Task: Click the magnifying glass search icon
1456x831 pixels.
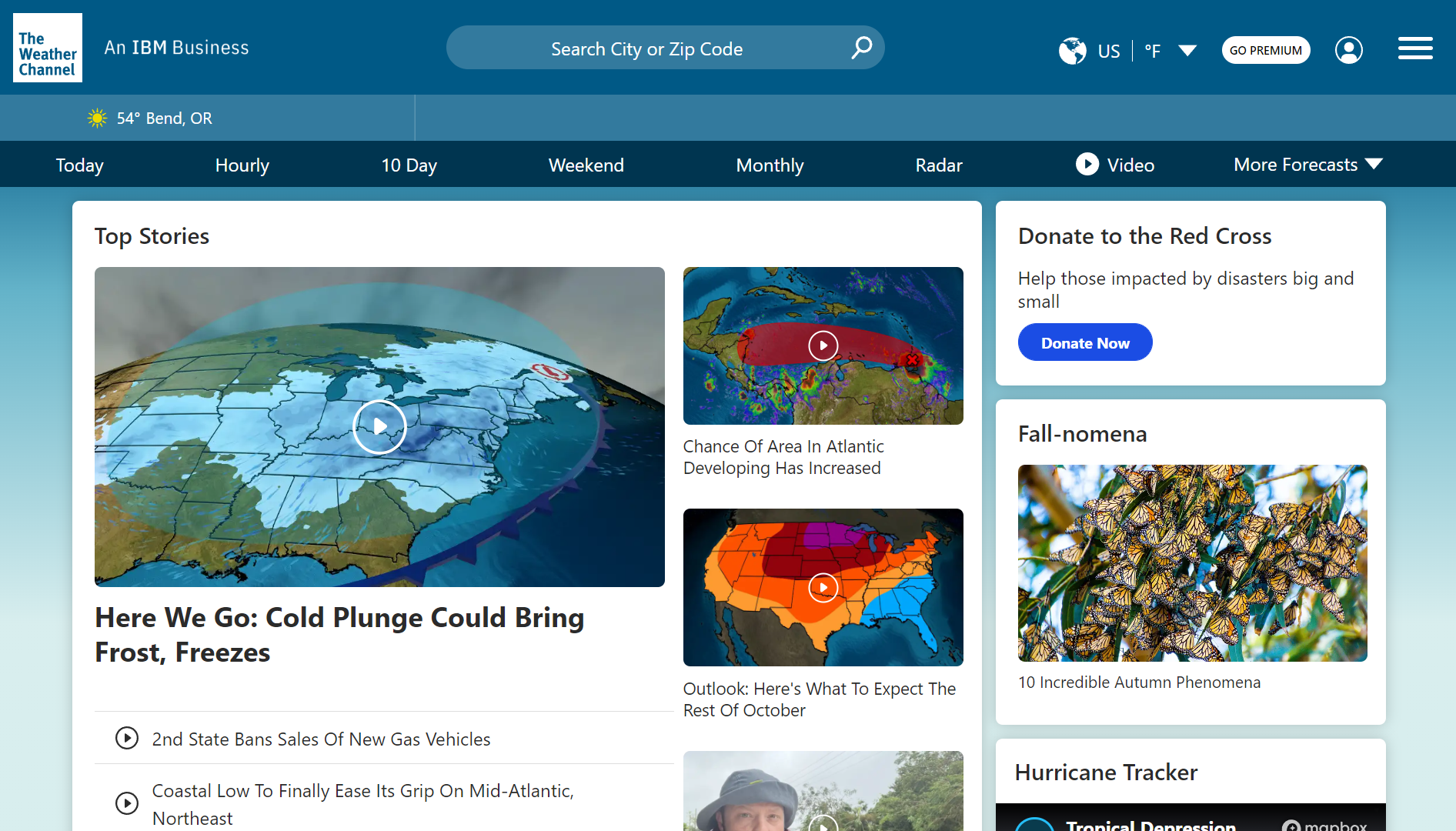Action: 861,48
